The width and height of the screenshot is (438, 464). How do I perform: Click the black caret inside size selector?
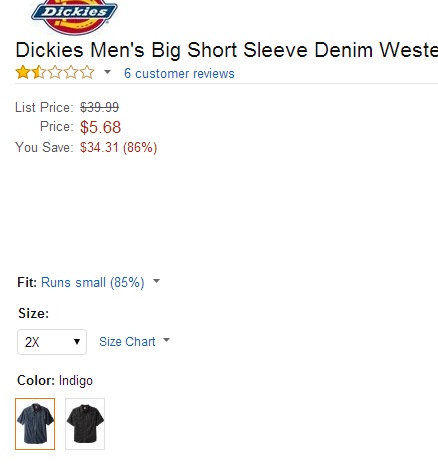77,342
